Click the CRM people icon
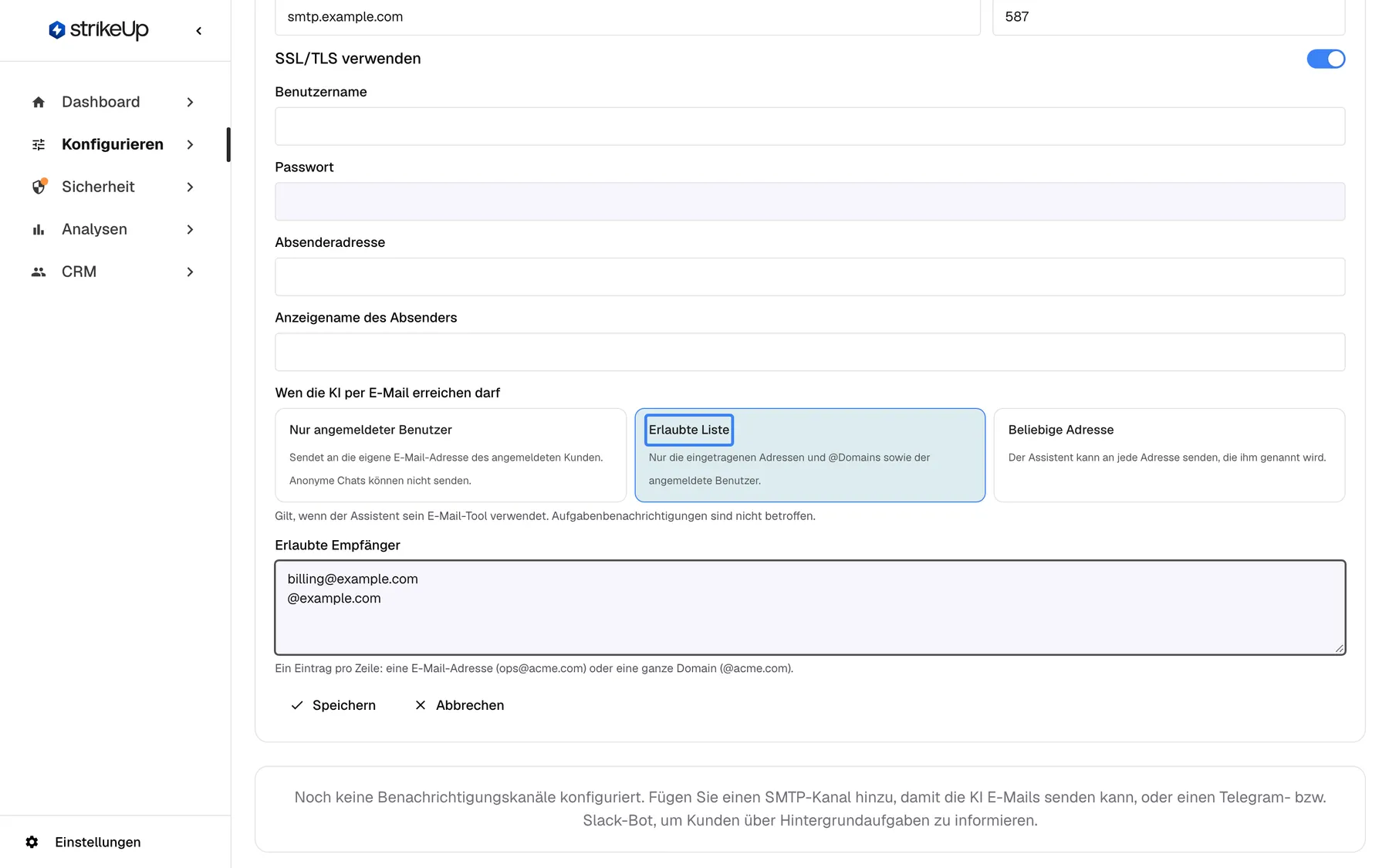1389x868 pixels. click(x=39, y=272)
